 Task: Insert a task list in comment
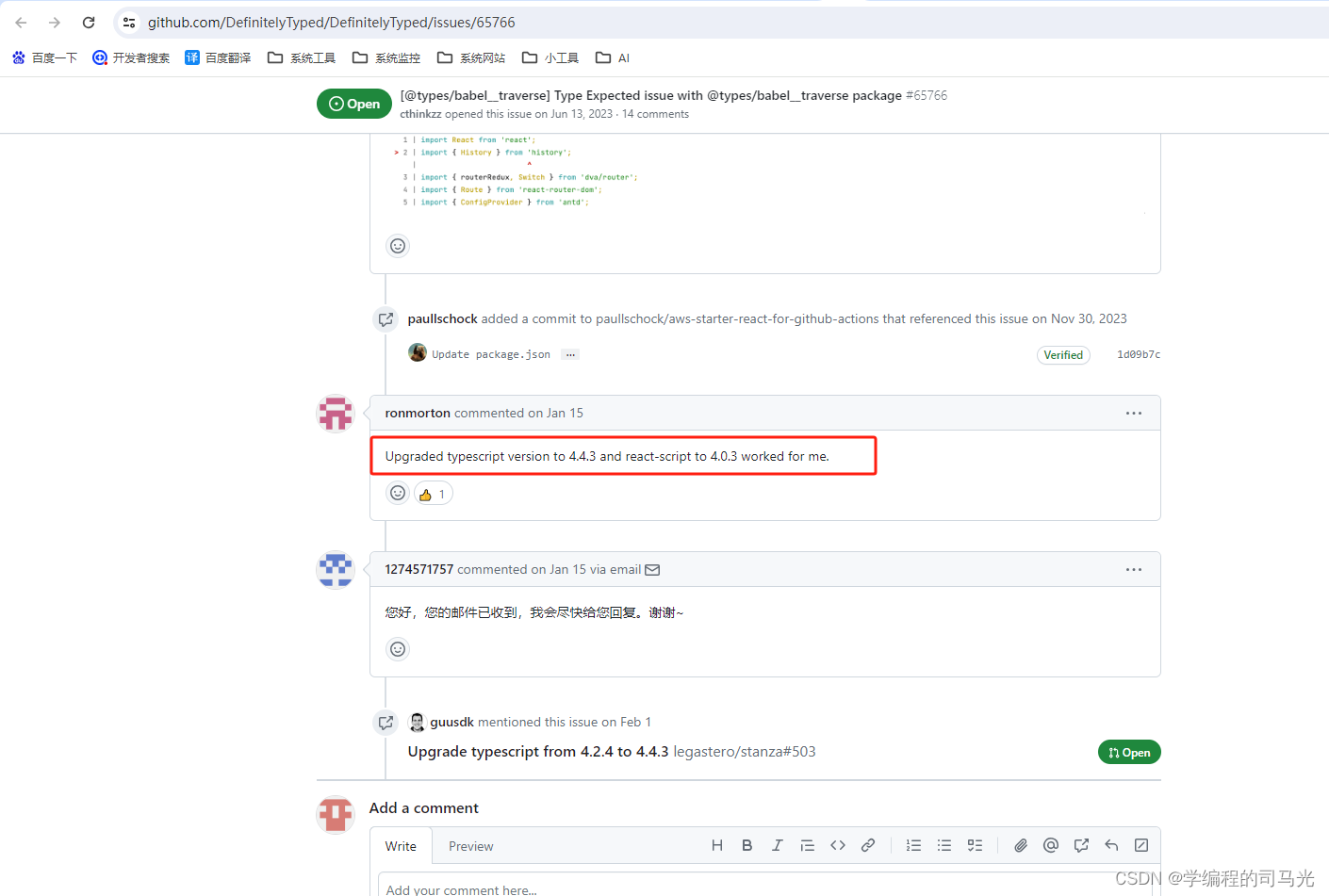point(975,846)
